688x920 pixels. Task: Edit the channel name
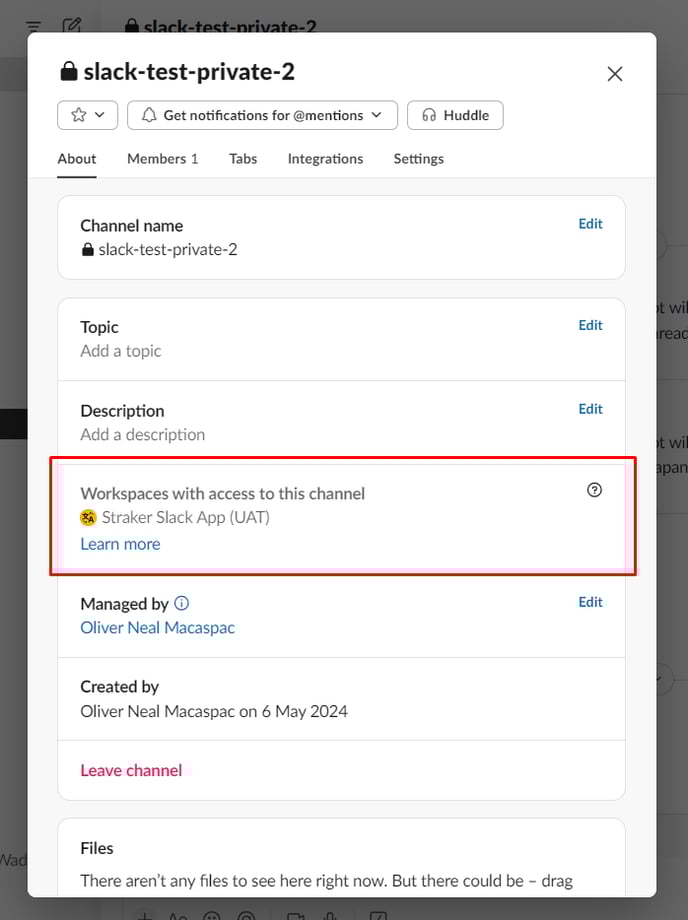click(590, 224)
